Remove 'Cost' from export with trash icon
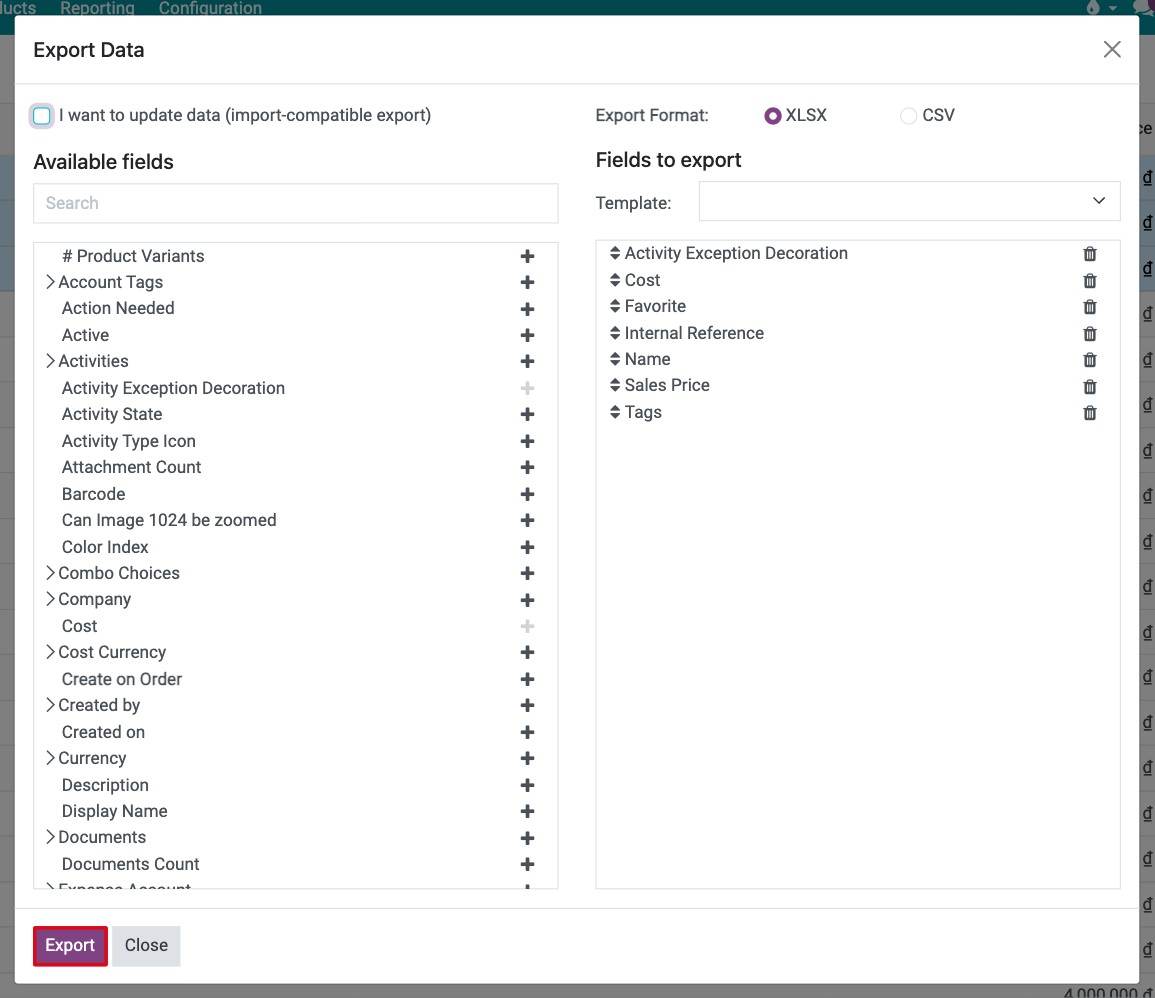1155x998 pixels. tap(1089, 281)
